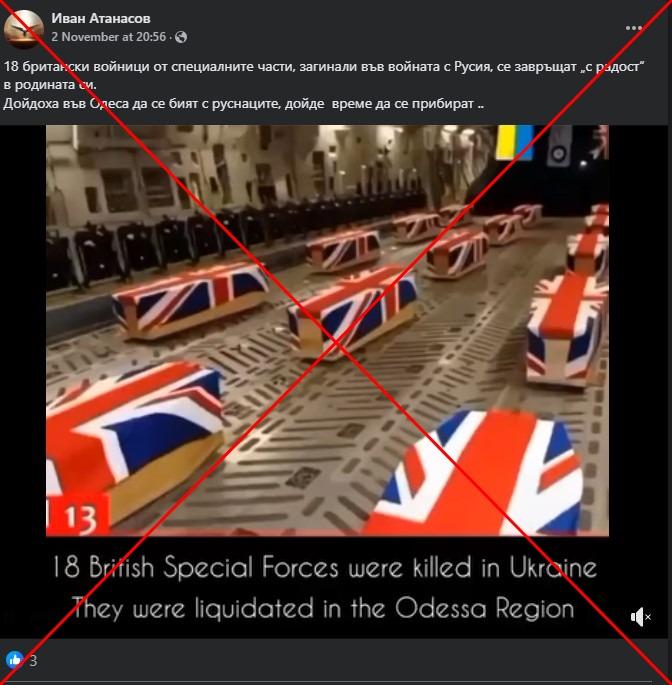
Task: Click the Ukrainian flag hanging in the video
Action: pos(516,142)
